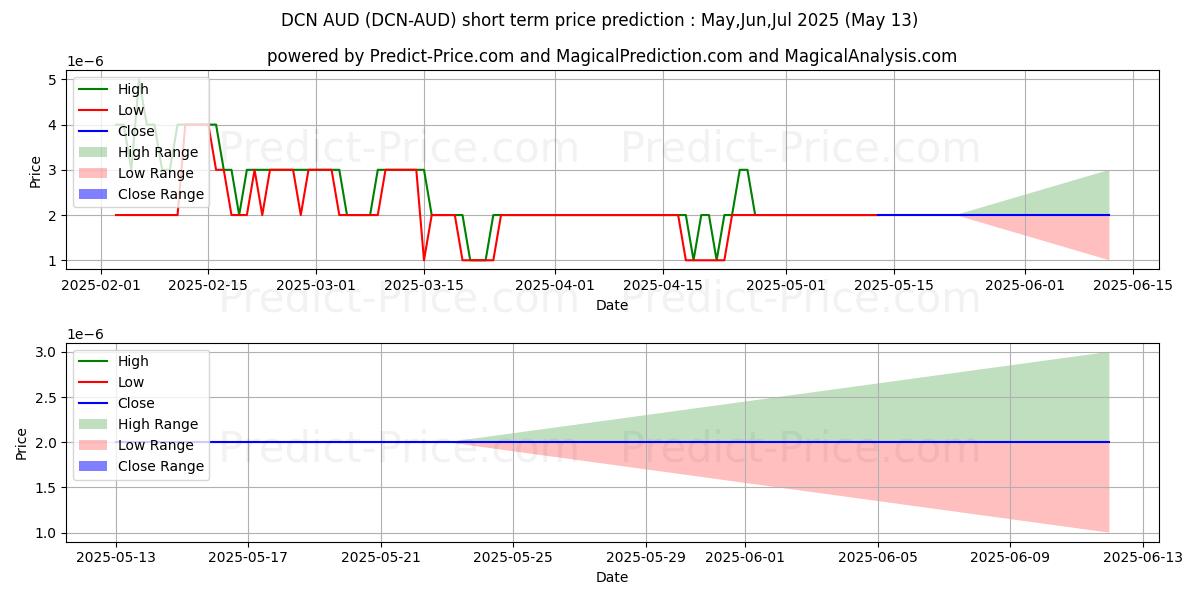Screen dimensions: 1200x600
Task: Click the 'powered by Predict-Price.com' subtitle text
Action: [x=611, y=56]
